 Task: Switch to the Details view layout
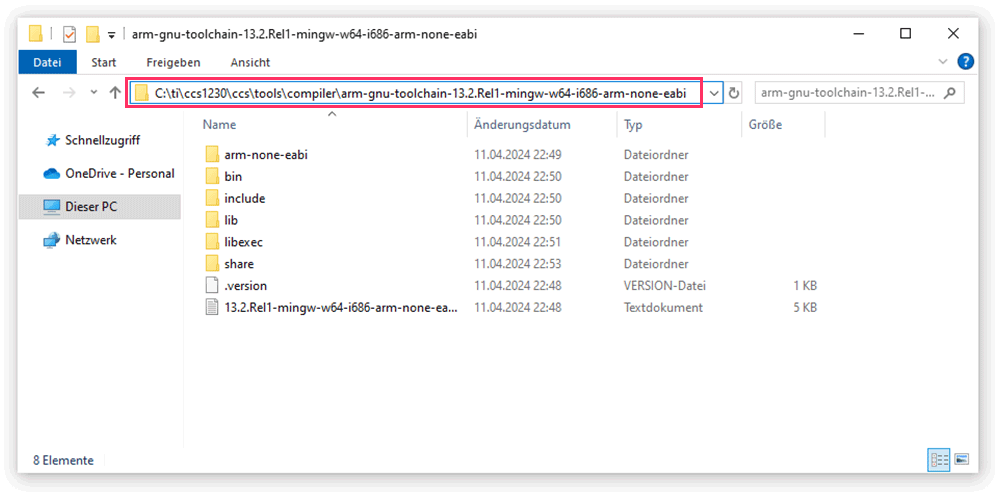pyautogui.click(x=939, y=459)
